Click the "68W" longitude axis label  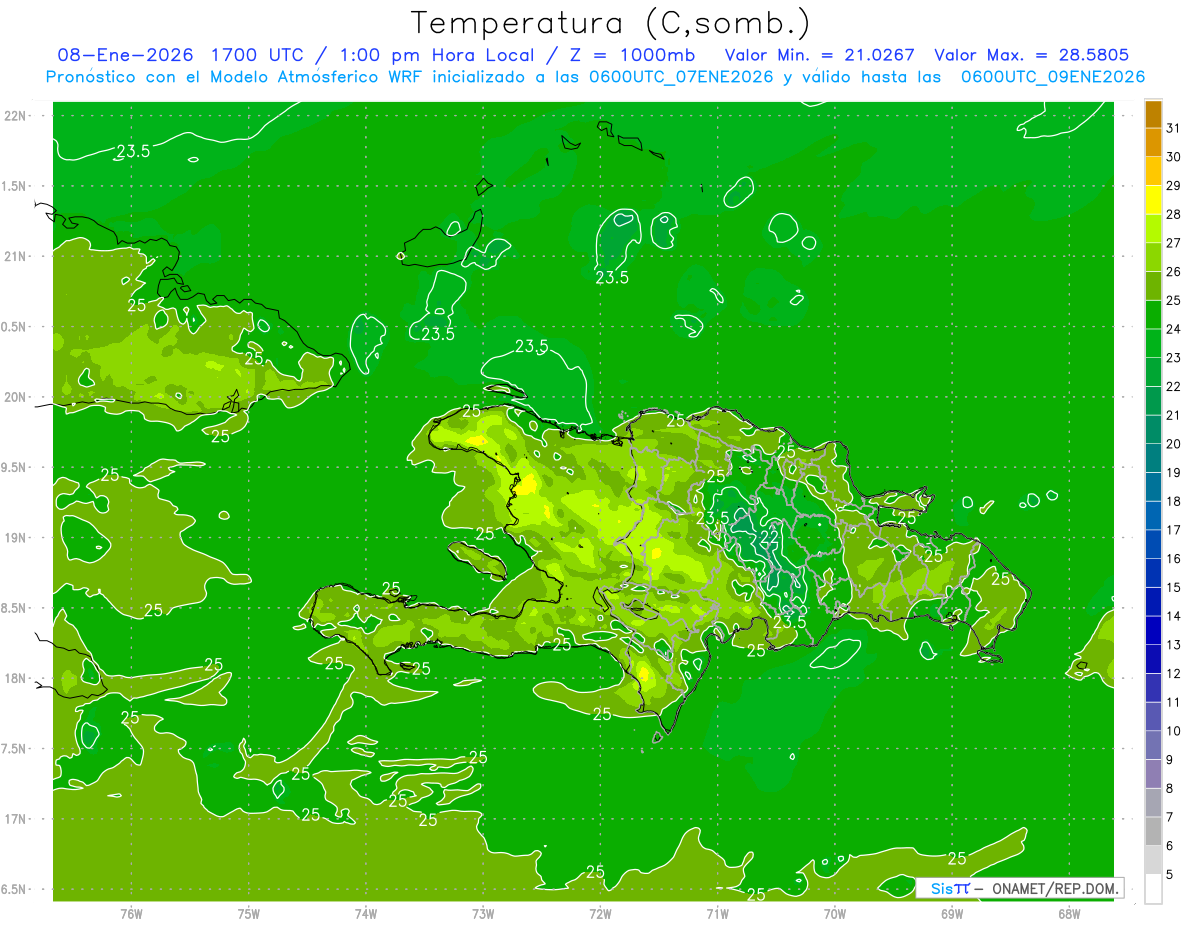click(x=1069, y=913)
